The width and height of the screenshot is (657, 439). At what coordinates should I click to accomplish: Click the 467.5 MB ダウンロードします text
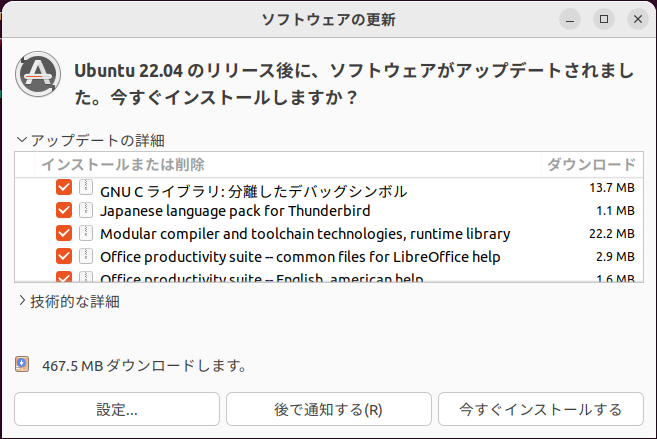pos(145,366)
